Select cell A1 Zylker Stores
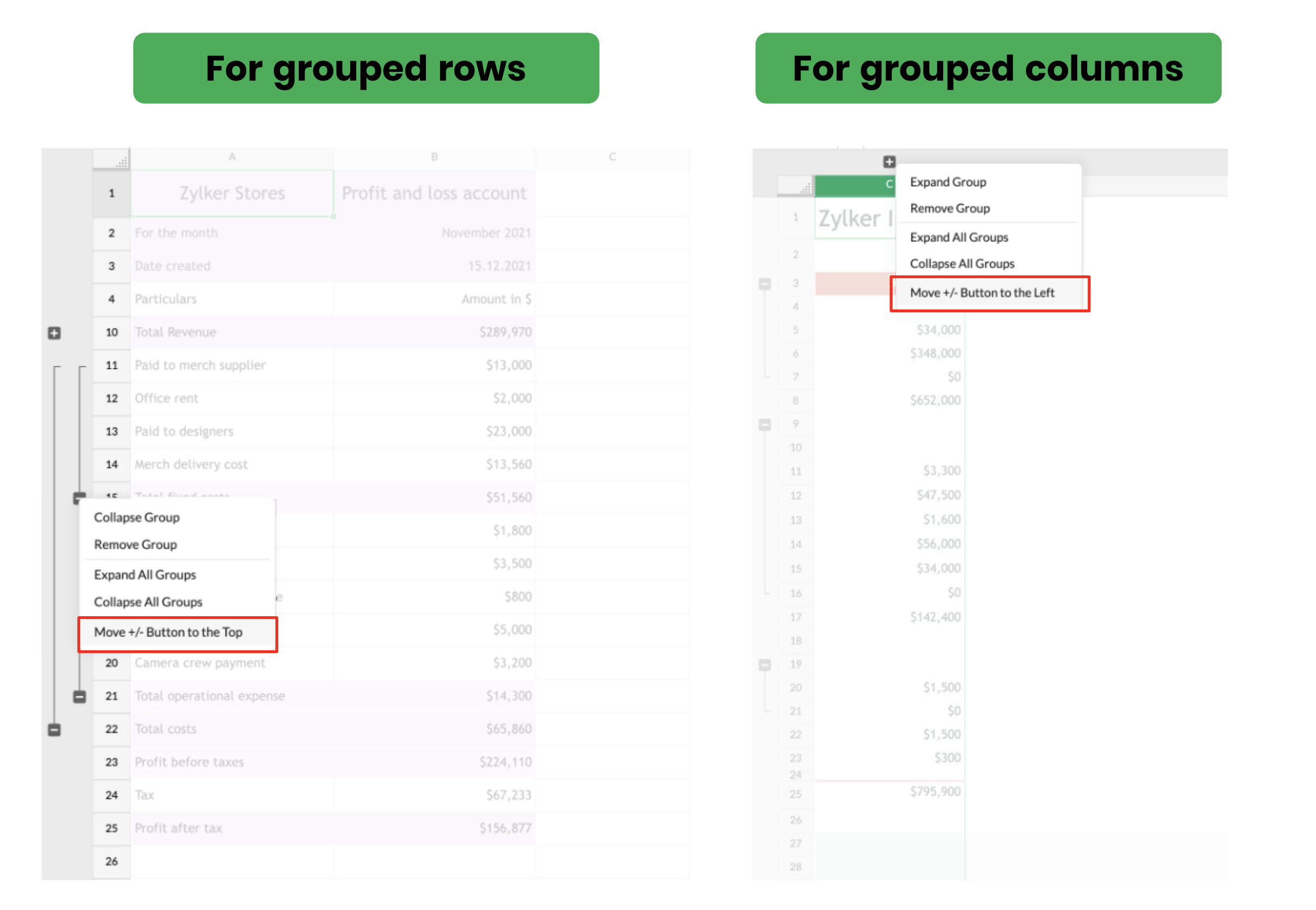The image size is (1316, 910). 232,193
